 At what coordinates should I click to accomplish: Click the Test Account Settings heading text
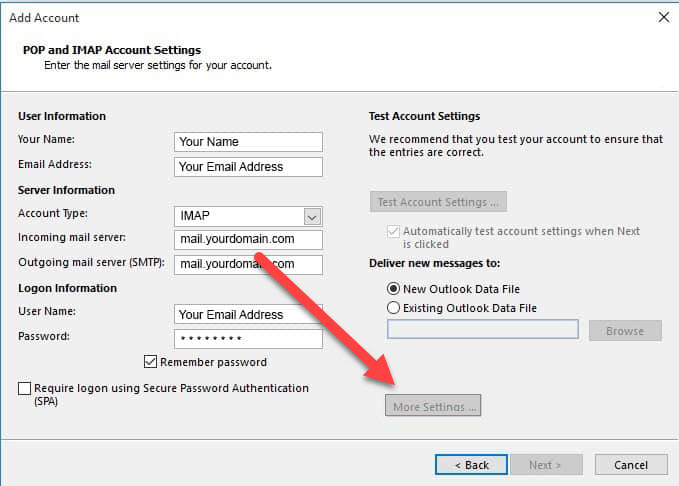coord(424,116)
